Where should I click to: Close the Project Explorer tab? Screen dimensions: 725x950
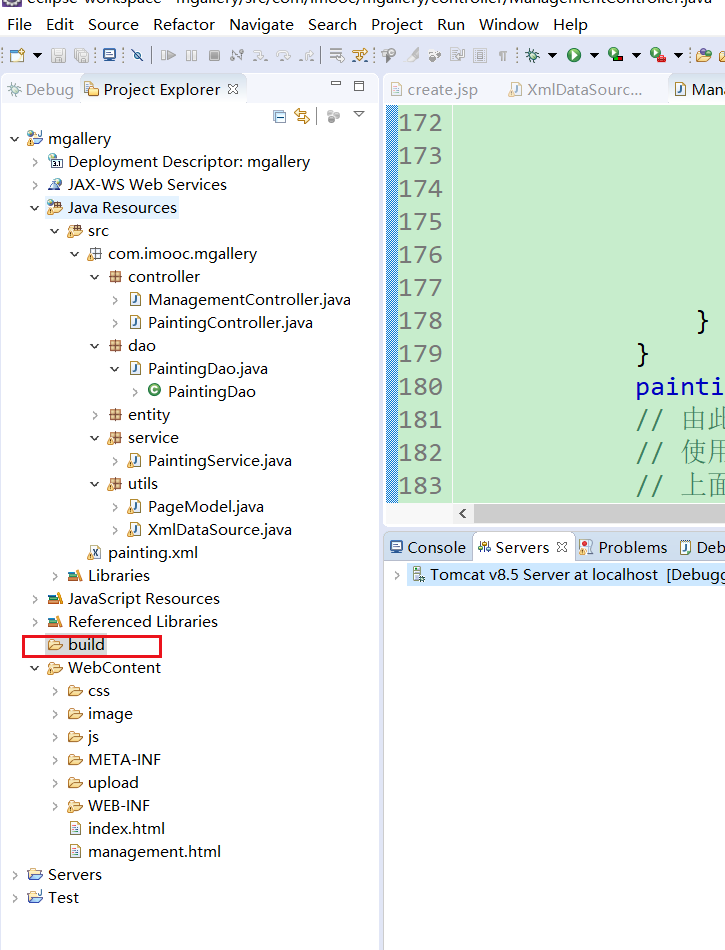(233, 89)
